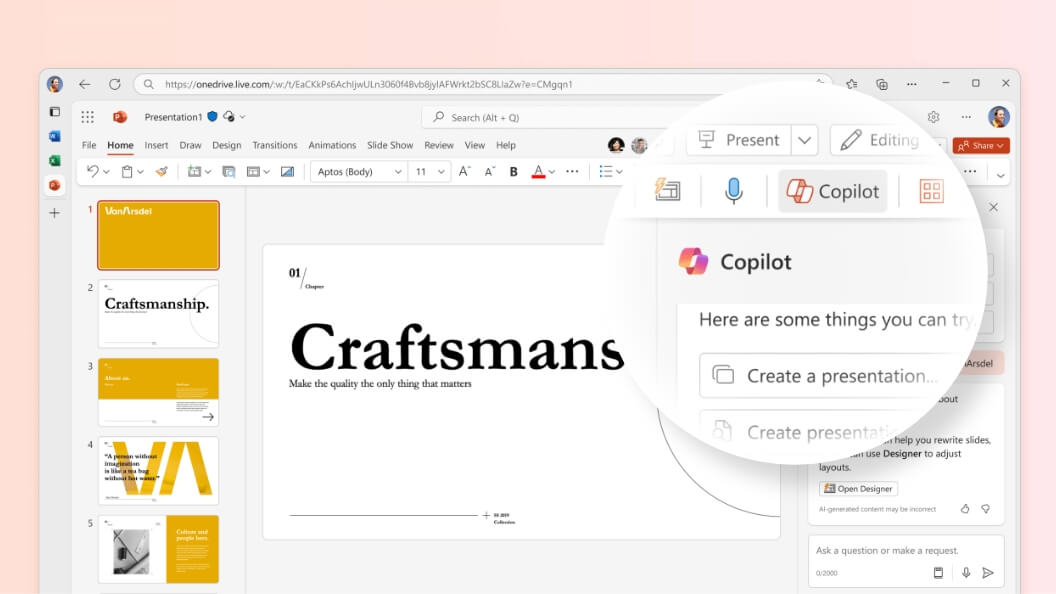Click the Word icon in the sidebar

tap(55, 136)
